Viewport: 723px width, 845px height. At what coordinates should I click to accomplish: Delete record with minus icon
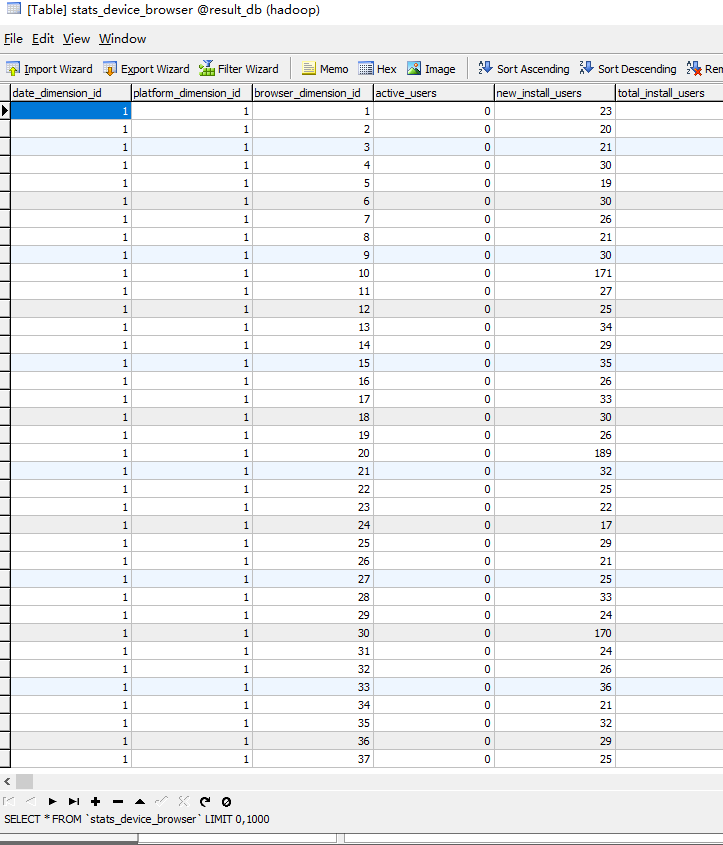pos(118,801)
